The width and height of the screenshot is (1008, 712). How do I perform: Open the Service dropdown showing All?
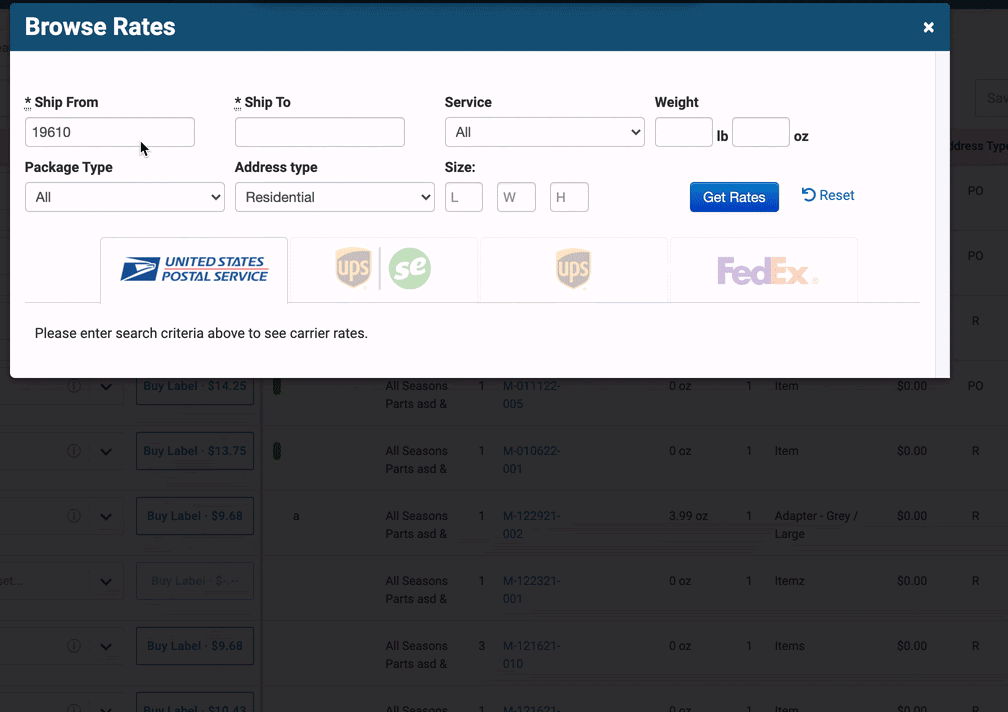coord(544,131)
